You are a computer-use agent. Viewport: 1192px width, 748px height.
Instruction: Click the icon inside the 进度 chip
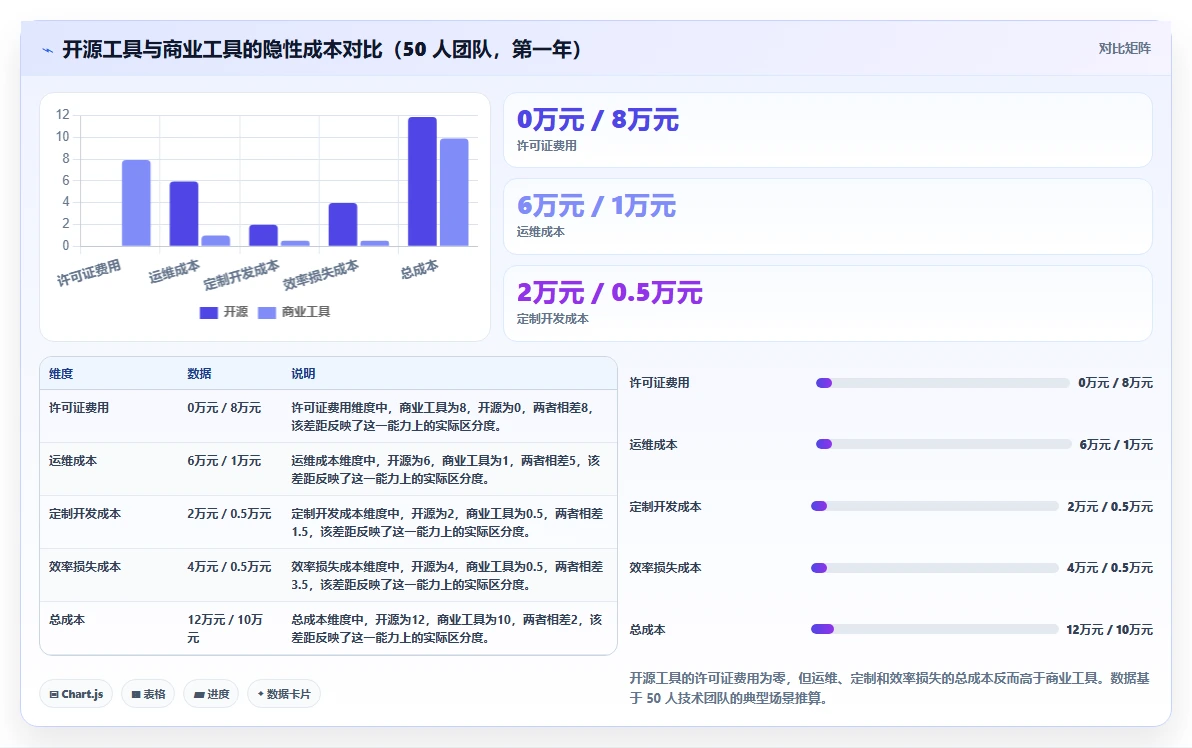[198, 695]
